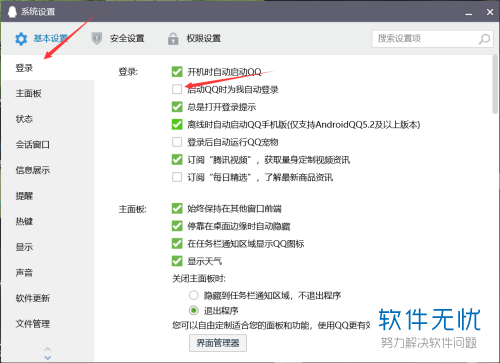Select 登录 in the left sidebar

pyautogui.click(x=48, y=68)
